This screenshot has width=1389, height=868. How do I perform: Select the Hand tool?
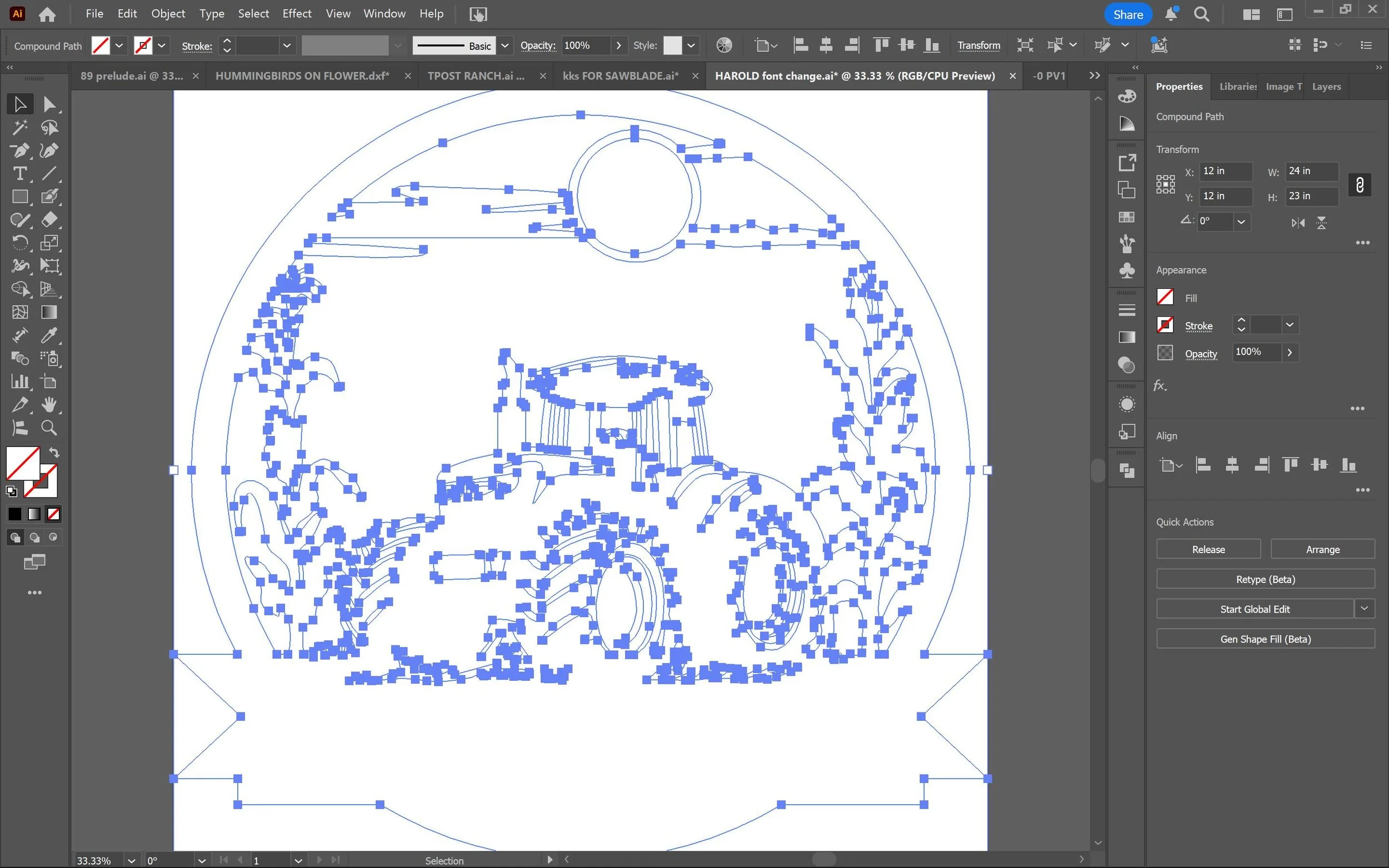49,405
